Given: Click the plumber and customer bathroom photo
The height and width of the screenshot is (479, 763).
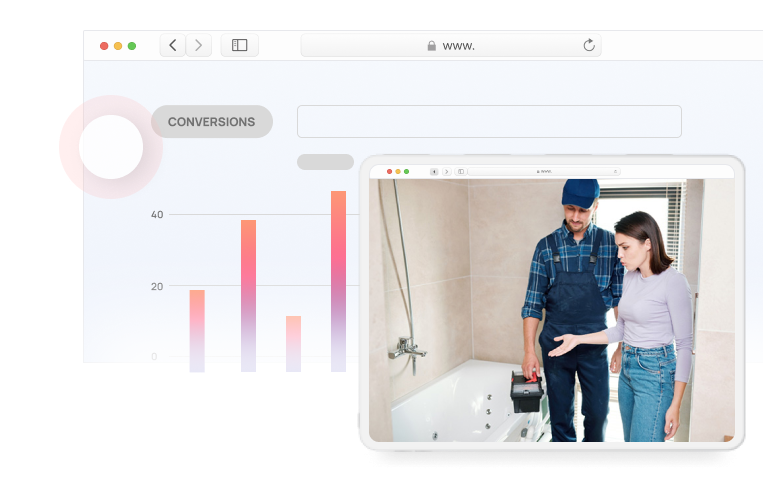Looking at the screenshot, I should pos(552,310).
